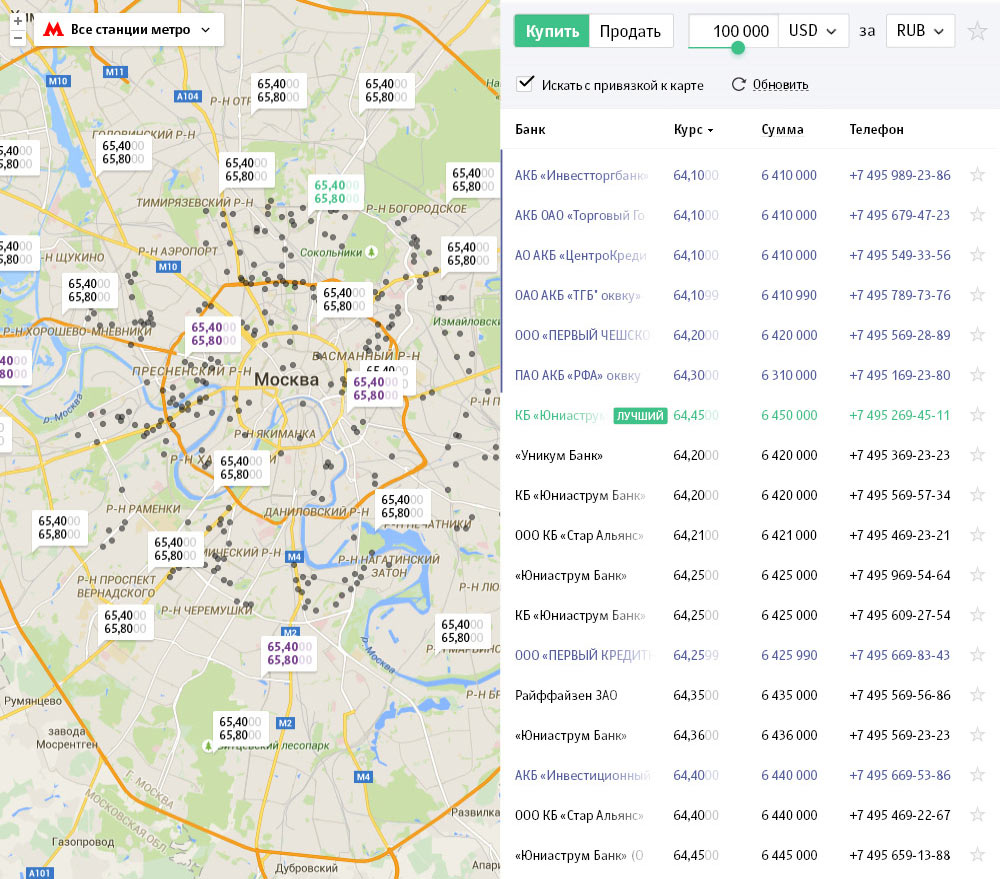This screenshot has width=1000, height=879.
Task: Click the refresh icon beside Обновить
Action: (739, 85)
